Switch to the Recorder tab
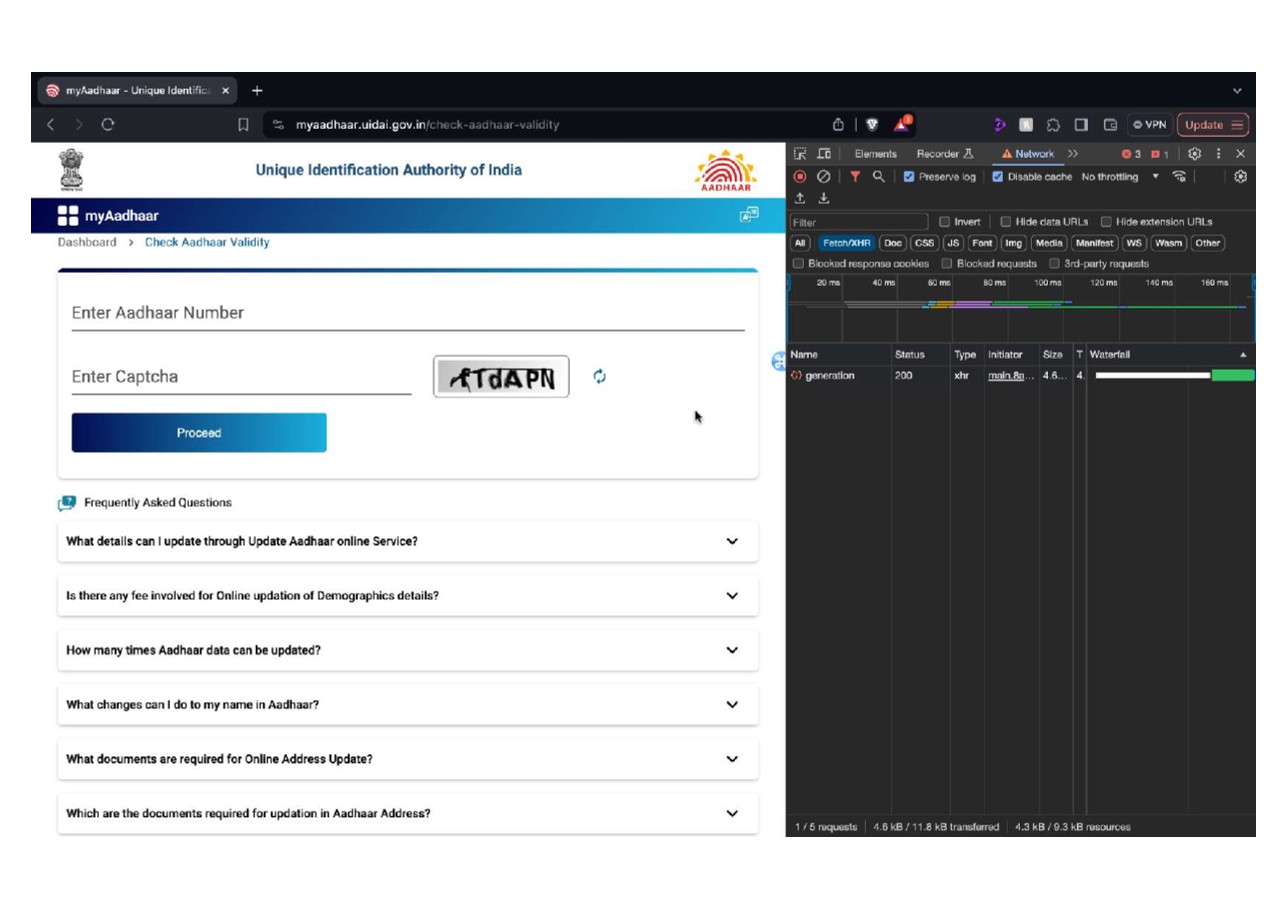This screenshot has height=909, width=1286. (x=945, y=154)
